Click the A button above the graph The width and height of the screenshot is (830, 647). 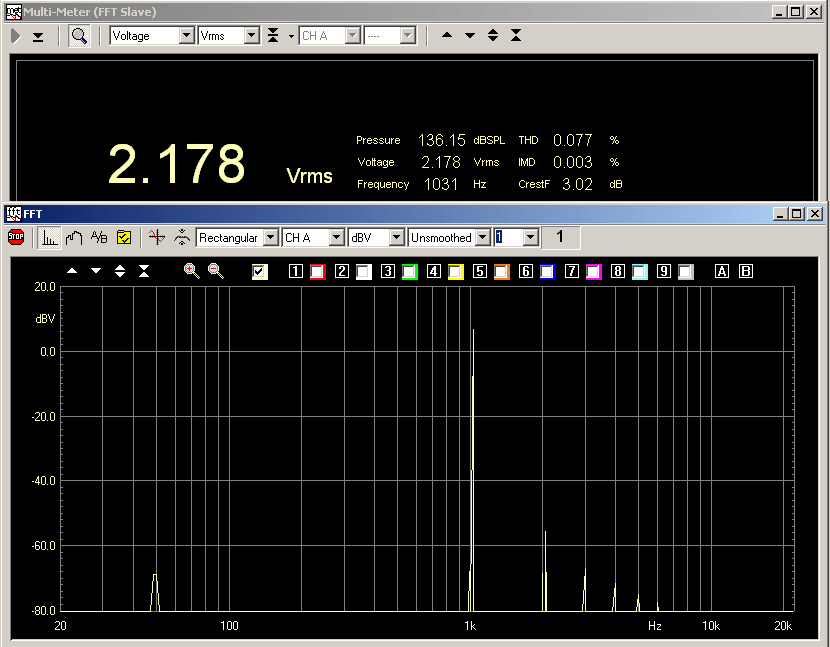(722, 272)
